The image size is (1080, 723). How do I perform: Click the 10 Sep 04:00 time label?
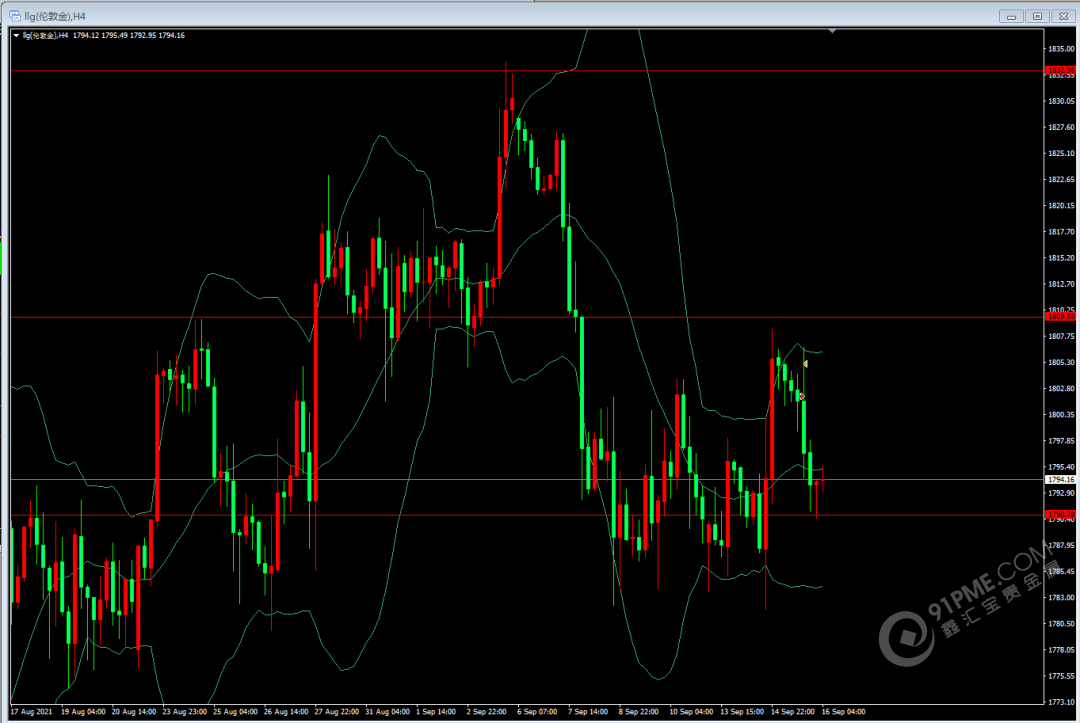tap(692, 712)
